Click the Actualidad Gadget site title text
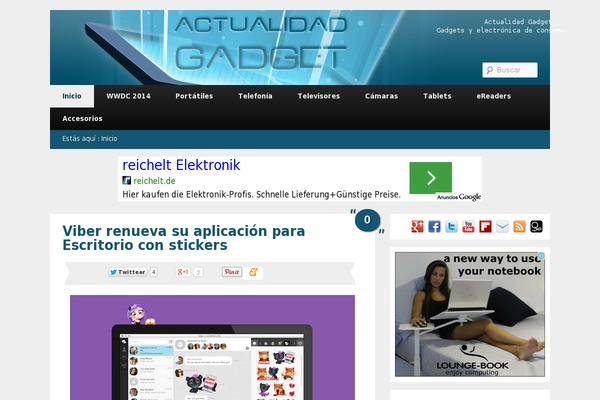The image size is (600, 400). (x=517, y=22)
